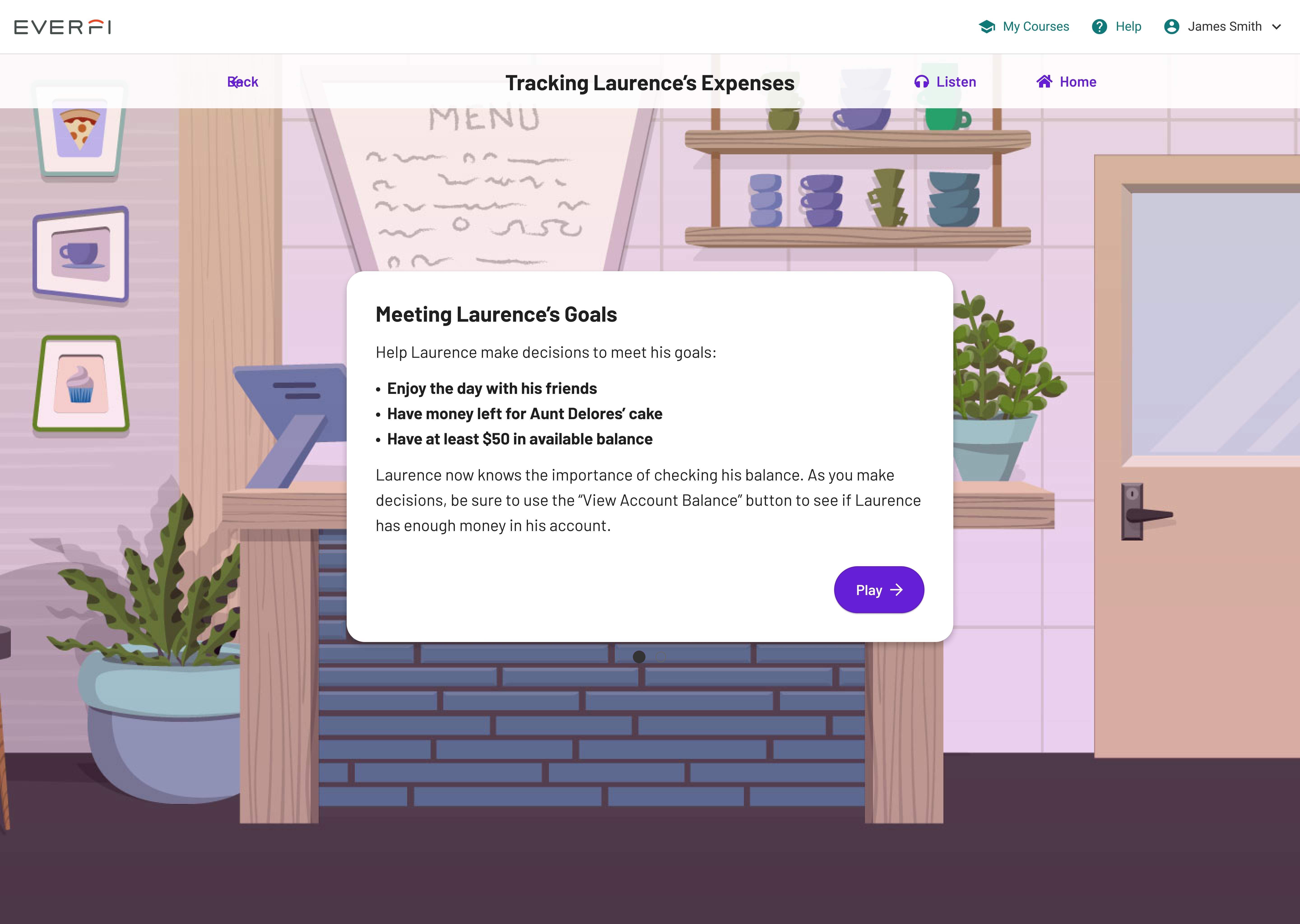Click Help question mark icon
The image size is (1300, 924).
click(1100, 26)
